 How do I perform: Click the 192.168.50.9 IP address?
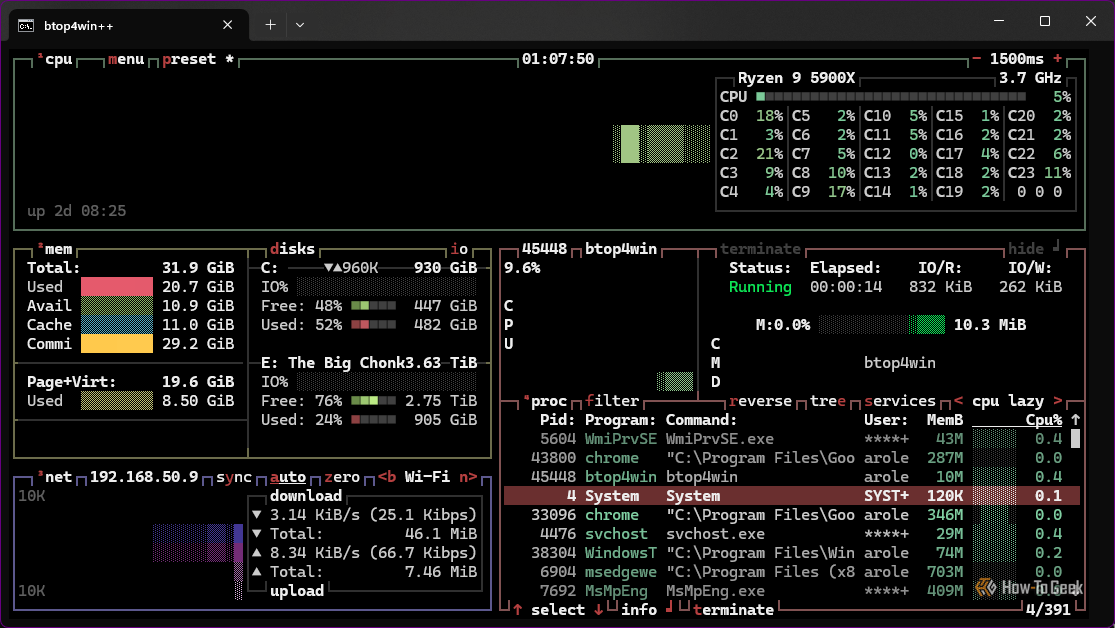(144, 477)
